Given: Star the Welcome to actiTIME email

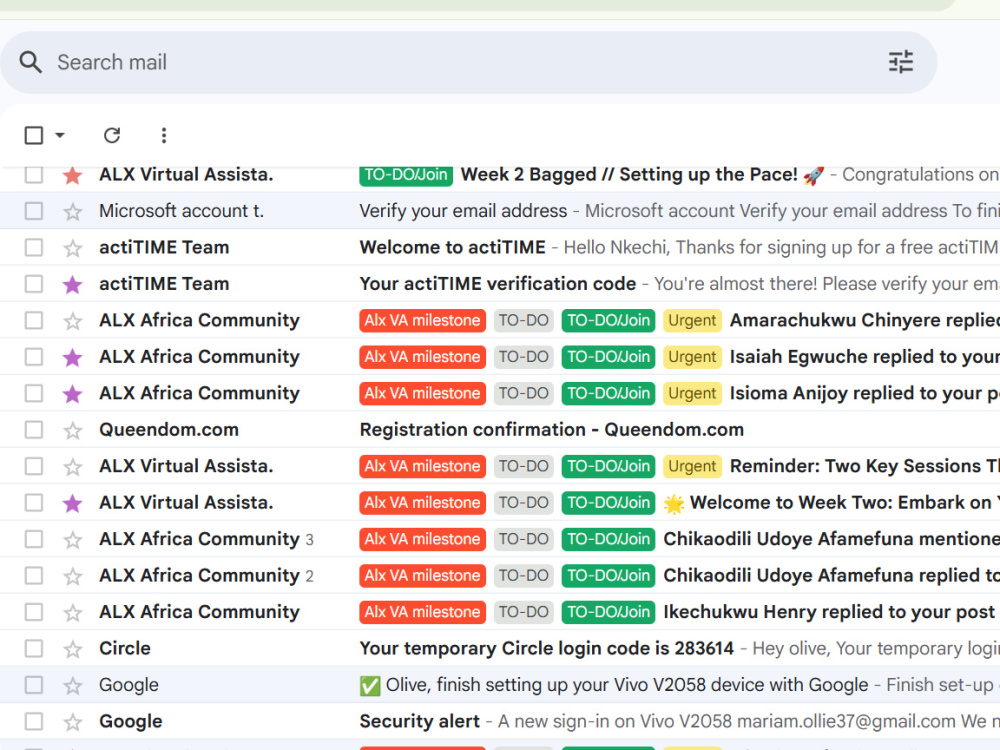Looking at the screenshot, I should [73, 247].
